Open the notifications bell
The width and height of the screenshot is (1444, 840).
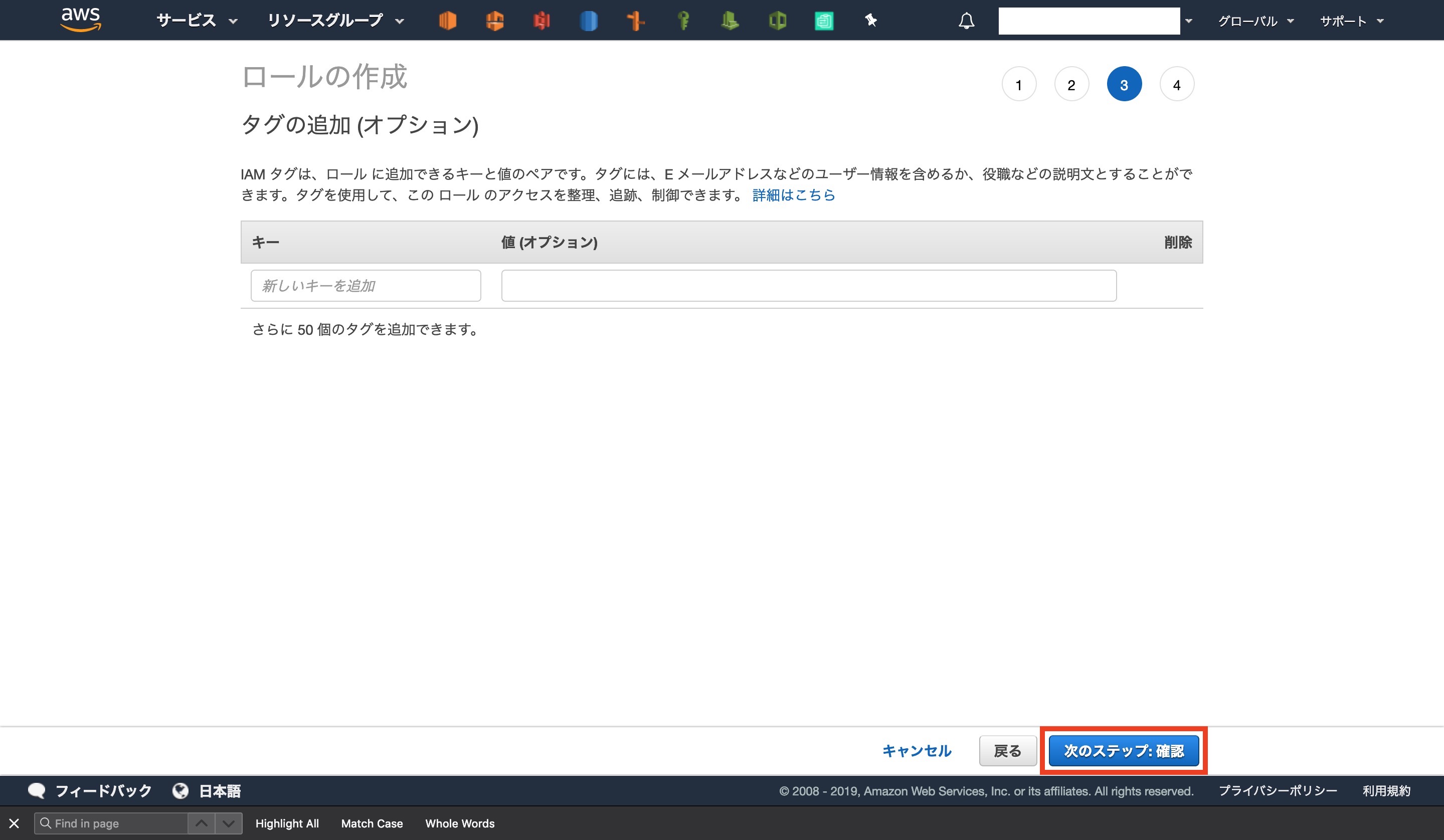pos(966,21)
